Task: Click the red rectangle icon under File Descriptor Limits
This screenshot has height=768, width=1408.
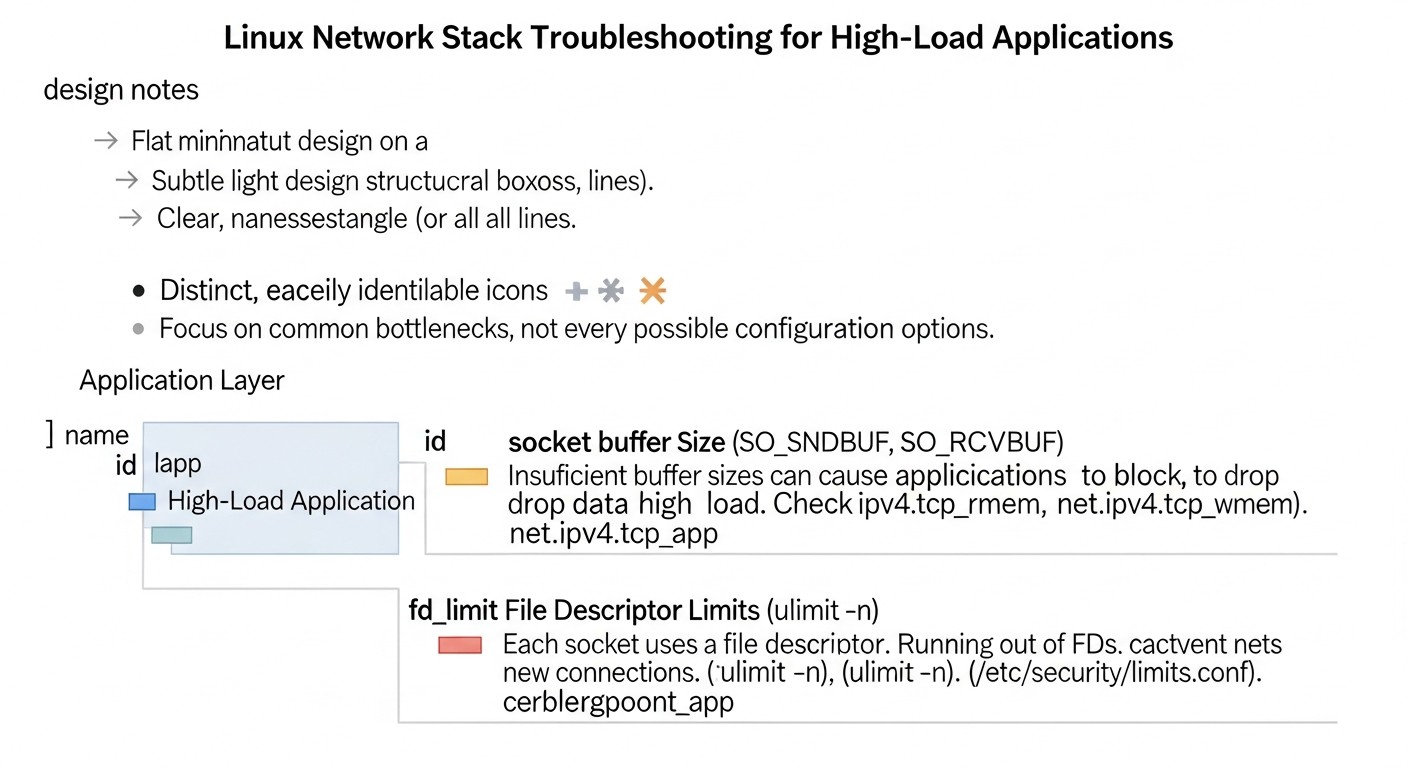Action: pos(458,645)
